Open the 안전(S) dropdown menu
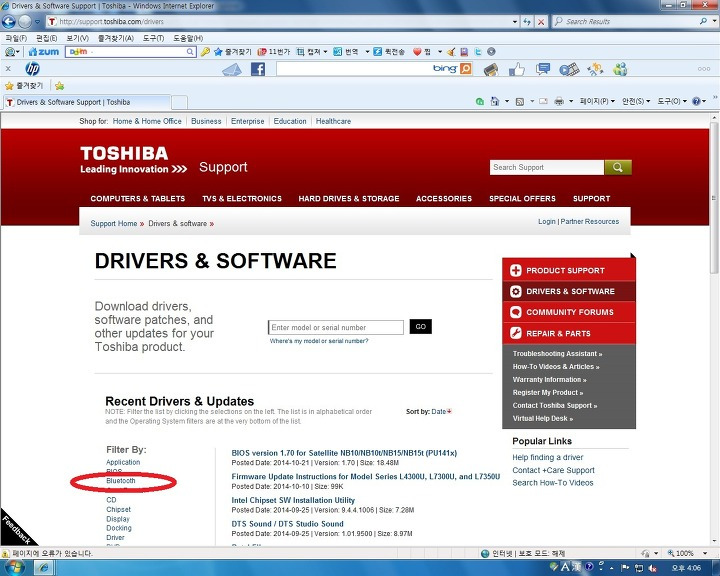This screenshot has width=720, height=576. (636, 101)
